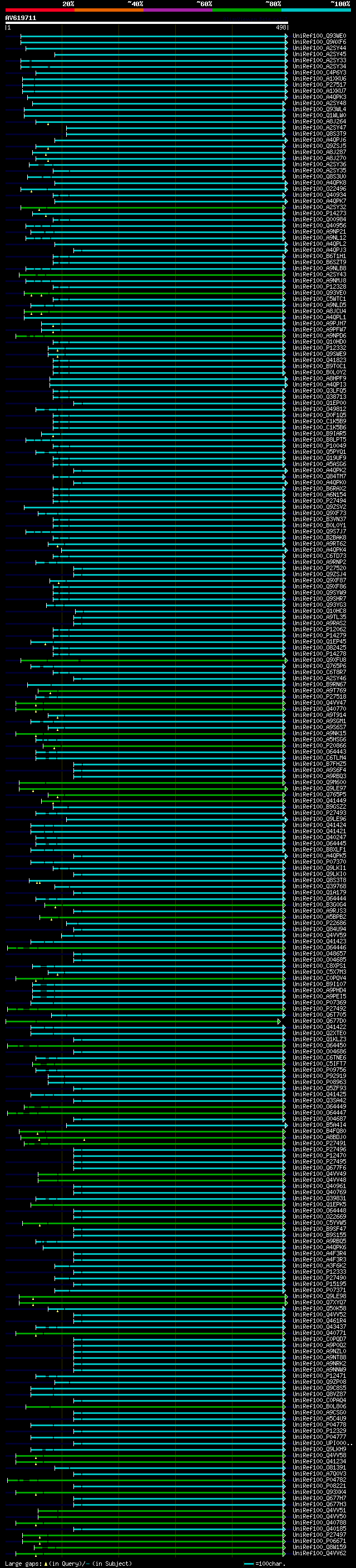
Task: Select hit label UniRef100_A4QPL2
Action: pyautogui.click(x=319, y=244)
